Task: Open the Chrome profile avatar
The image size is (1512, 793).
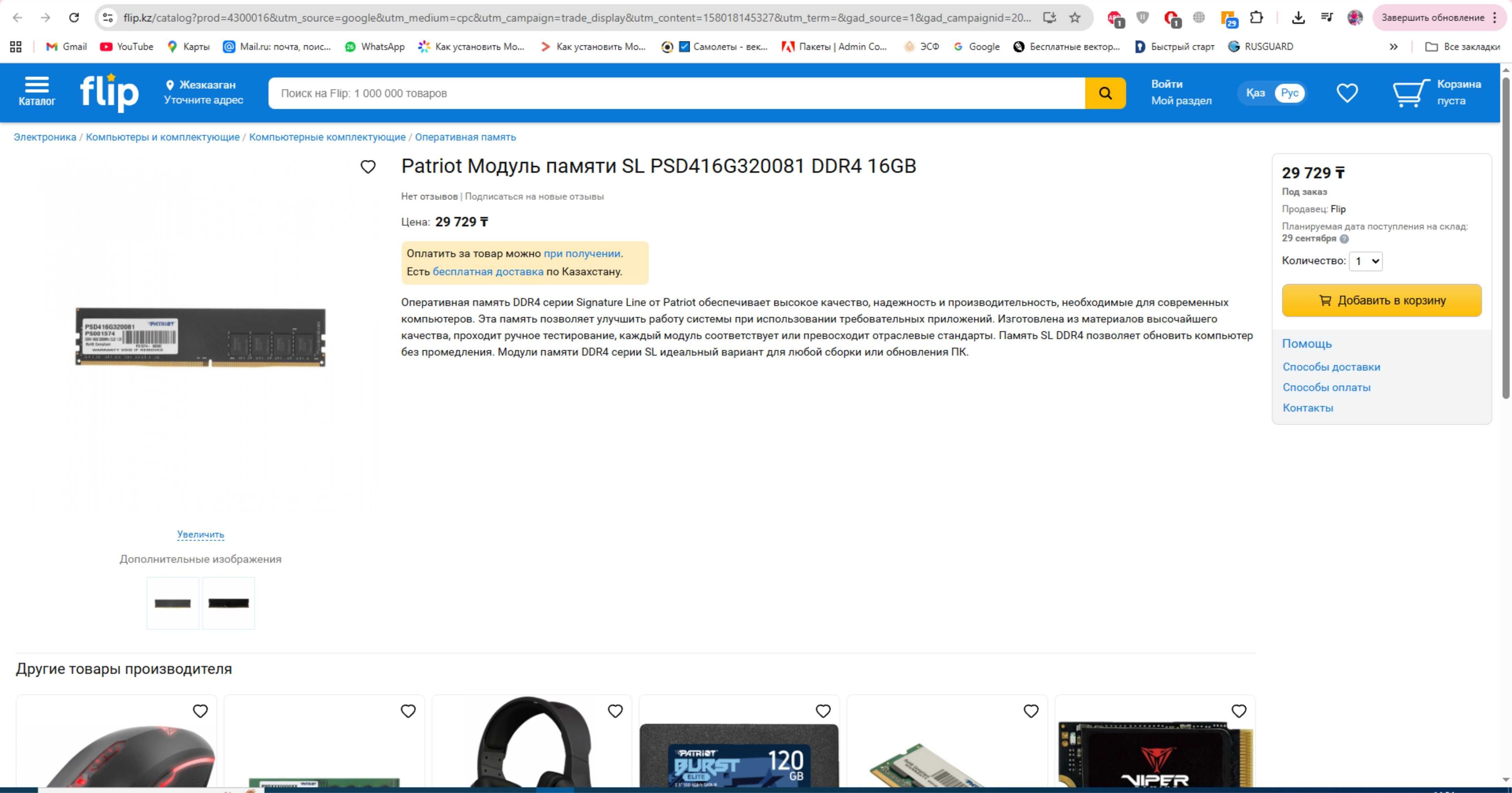Action: [1355, 18]
